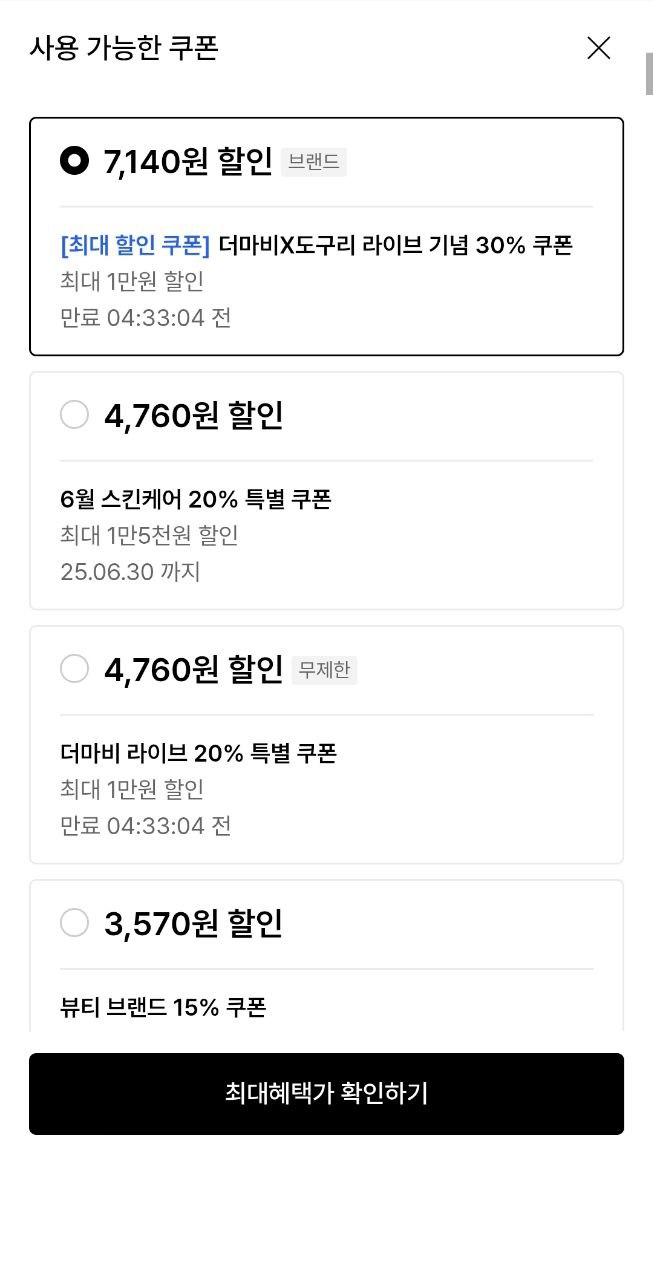
Task: Click the 7,140원 할인 amount heading
Action: 188,161
